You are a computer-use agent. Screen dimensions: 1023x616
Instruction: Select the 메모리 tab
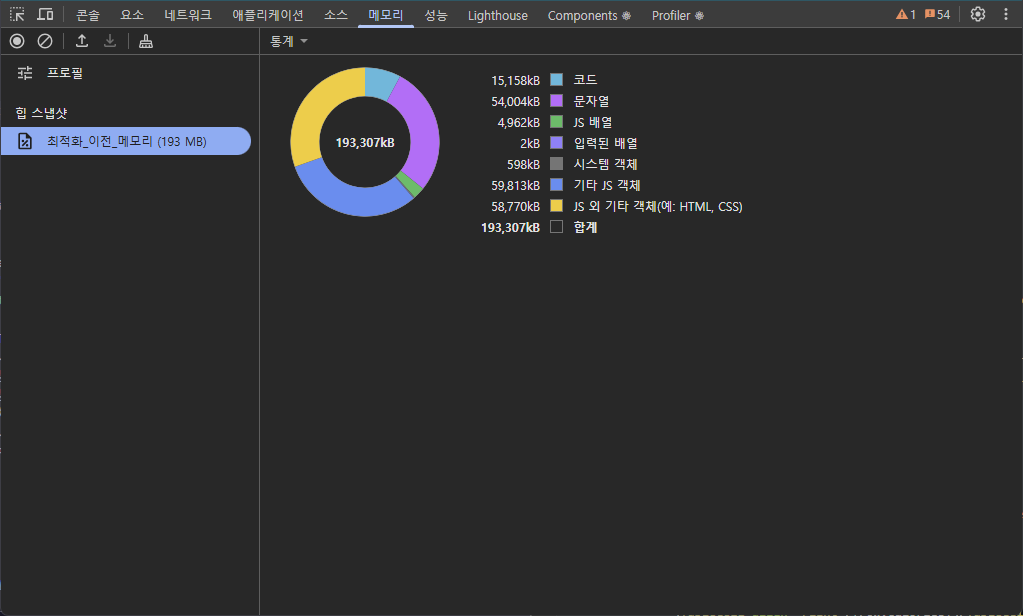(386, 15)
